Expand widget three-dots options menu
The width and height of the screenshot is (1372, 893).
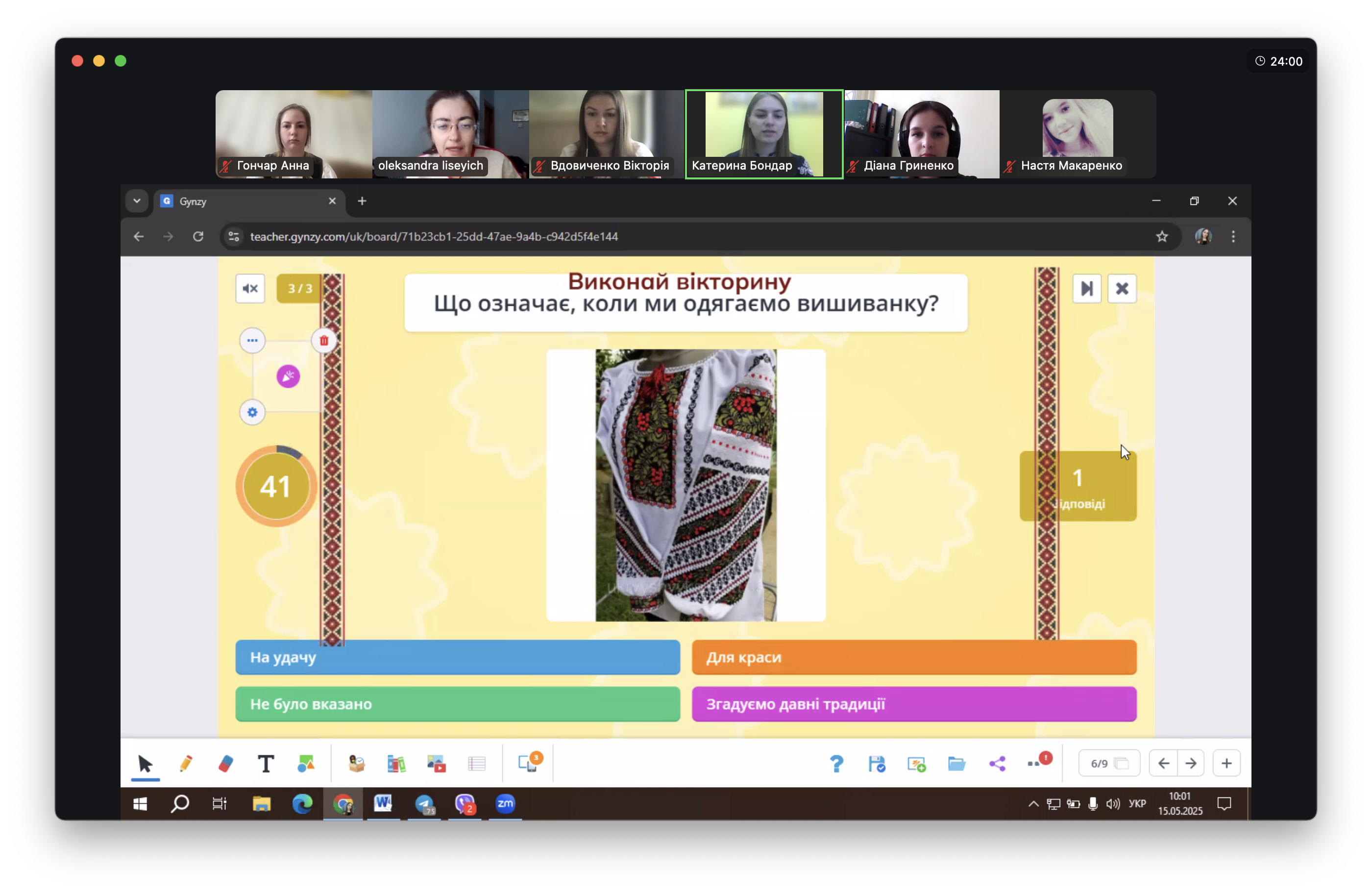tap(252, 340)
